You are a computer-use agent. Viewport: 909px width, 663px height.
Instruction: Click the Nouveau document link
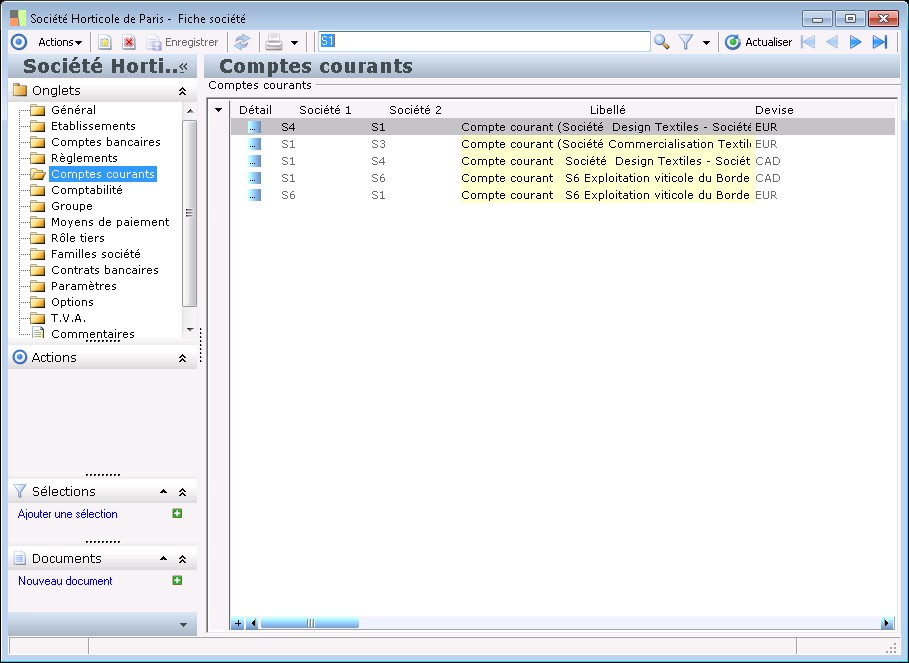tap(65, 581)
